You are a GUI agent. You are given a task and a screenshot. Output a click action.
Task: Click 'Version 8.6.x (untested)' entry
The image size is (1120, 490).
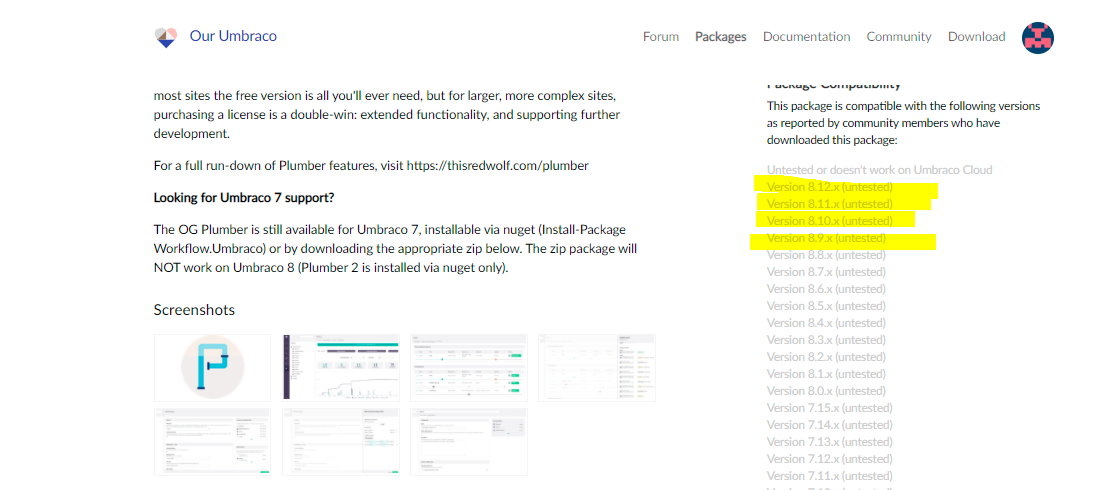point(826,289)
